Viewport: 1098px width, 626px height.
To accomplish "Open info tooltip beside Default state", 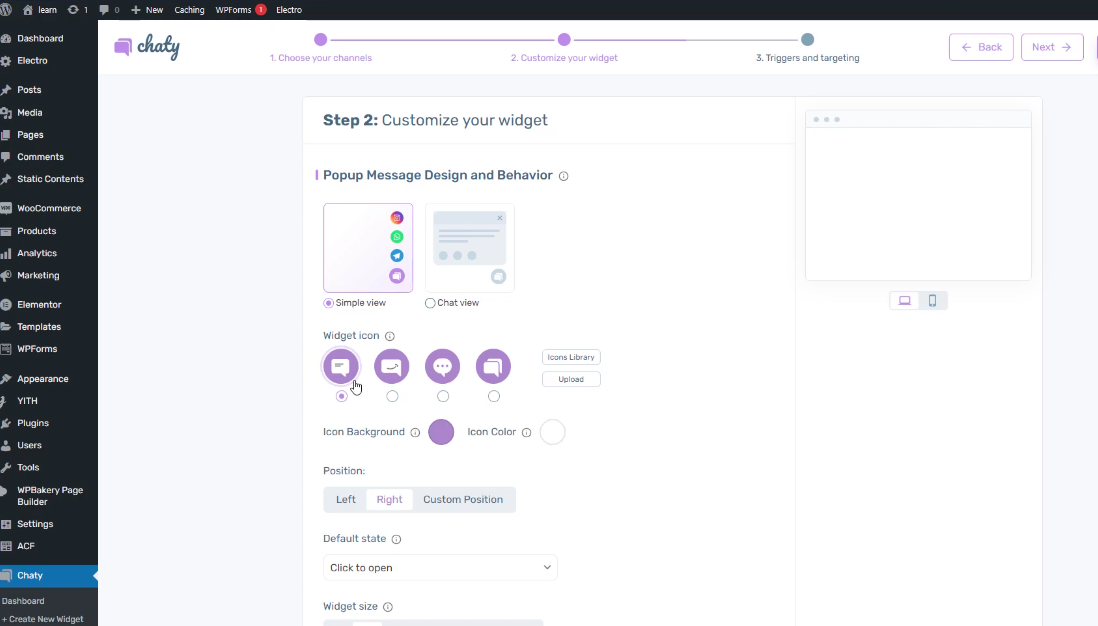I will 396,539.
